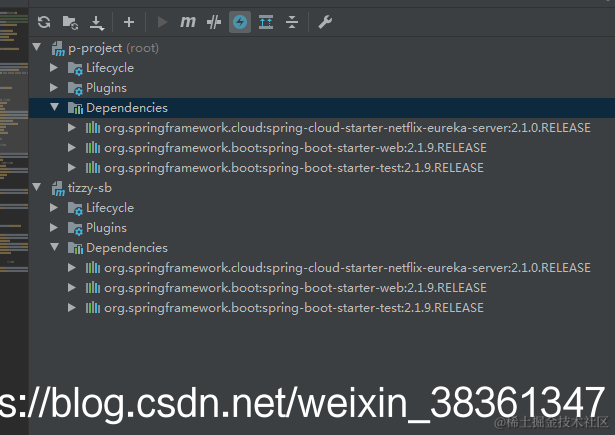The height and width of the screenshot is (435, 615).
Task: Collapse Dependencies under p-project
Action: [55, 107]
